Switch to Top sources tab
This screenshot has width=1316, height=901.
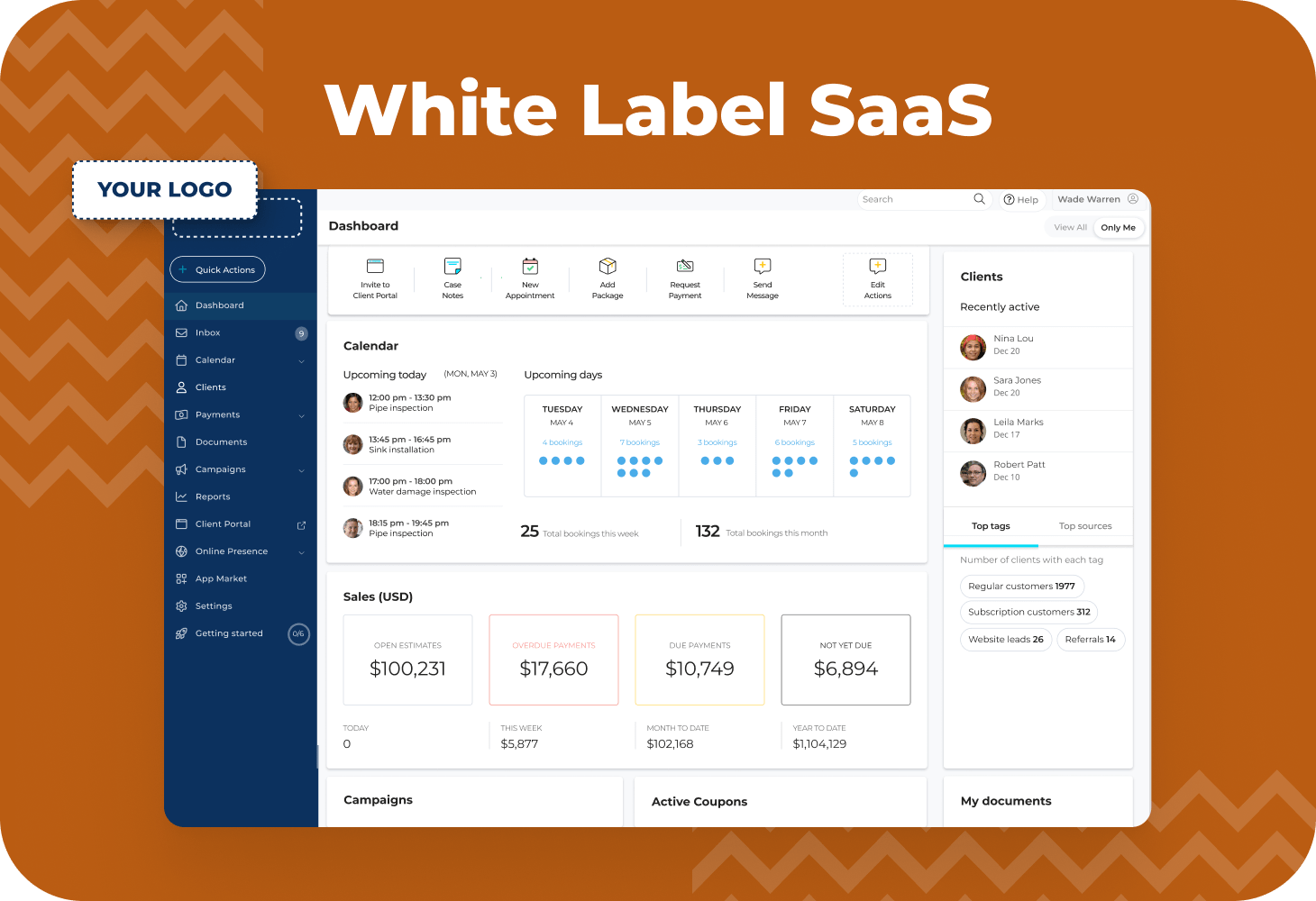click(1085, 526)
